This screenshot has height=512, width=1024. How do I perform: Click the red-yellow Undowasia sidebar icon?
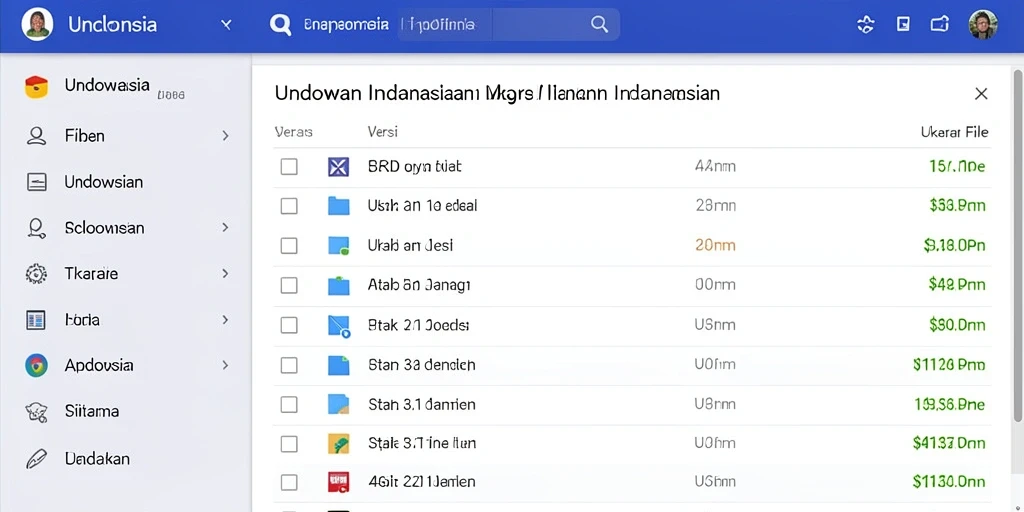tap(36, 86)
